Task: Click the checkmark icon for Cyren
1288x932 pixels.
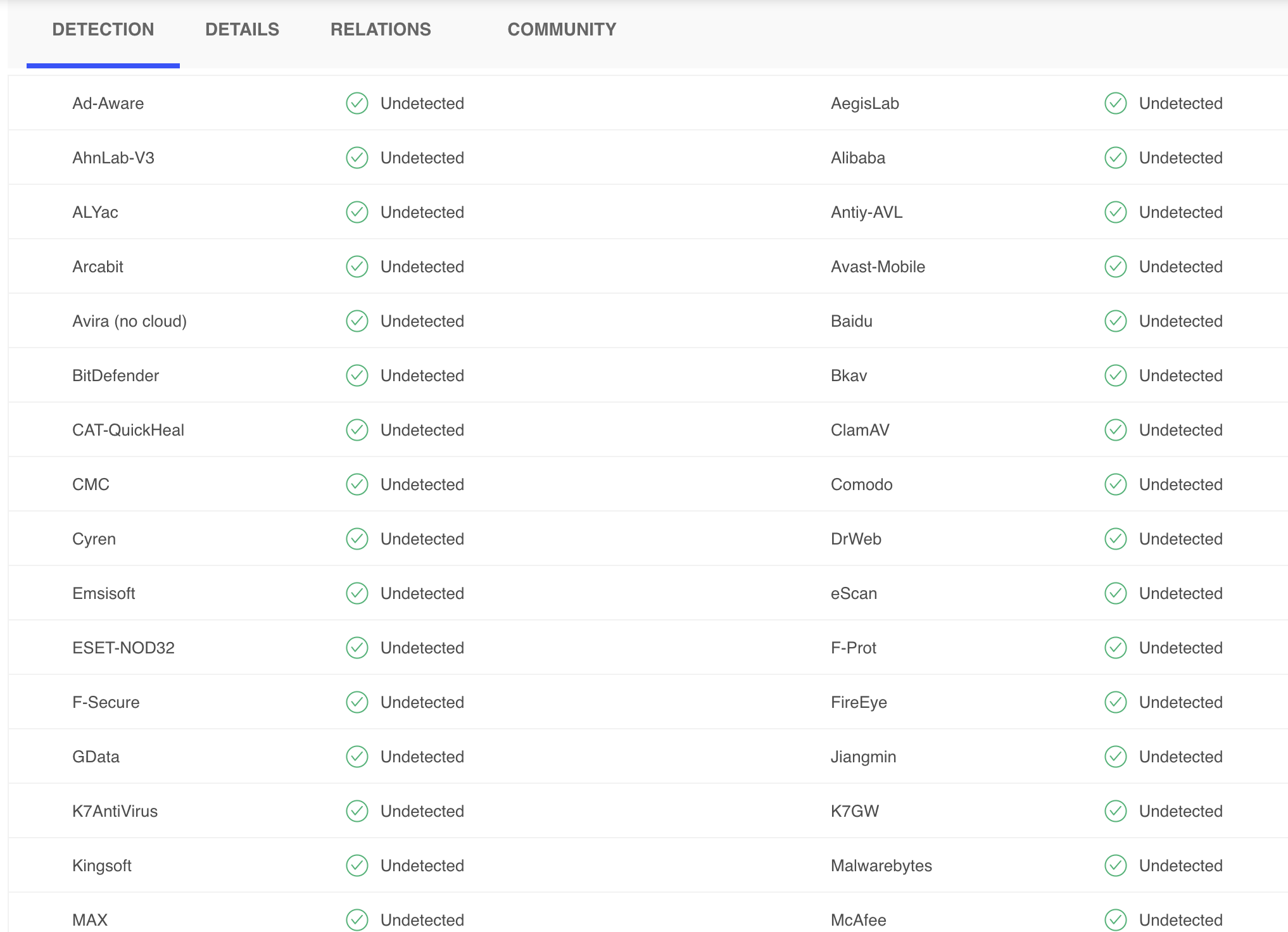Action: click(x=357, y=539)
